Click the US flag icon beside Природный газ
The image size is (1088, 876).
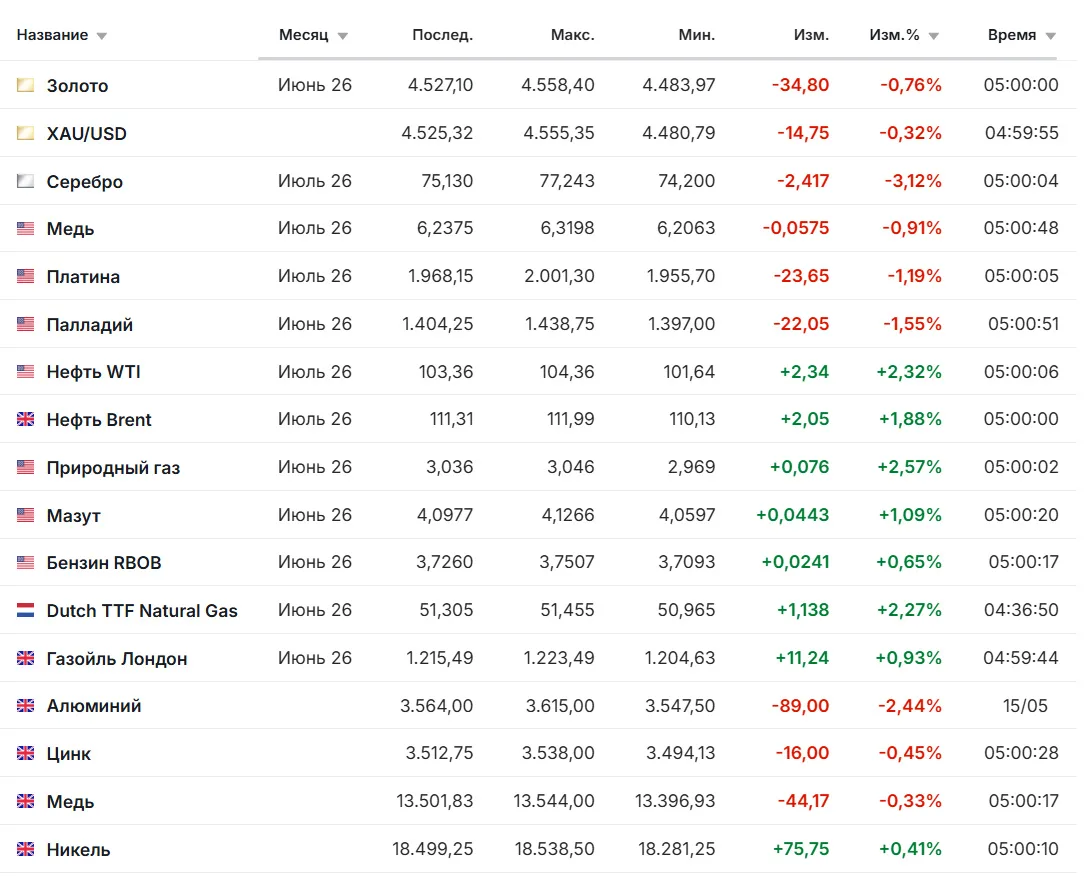pos(26,467)
